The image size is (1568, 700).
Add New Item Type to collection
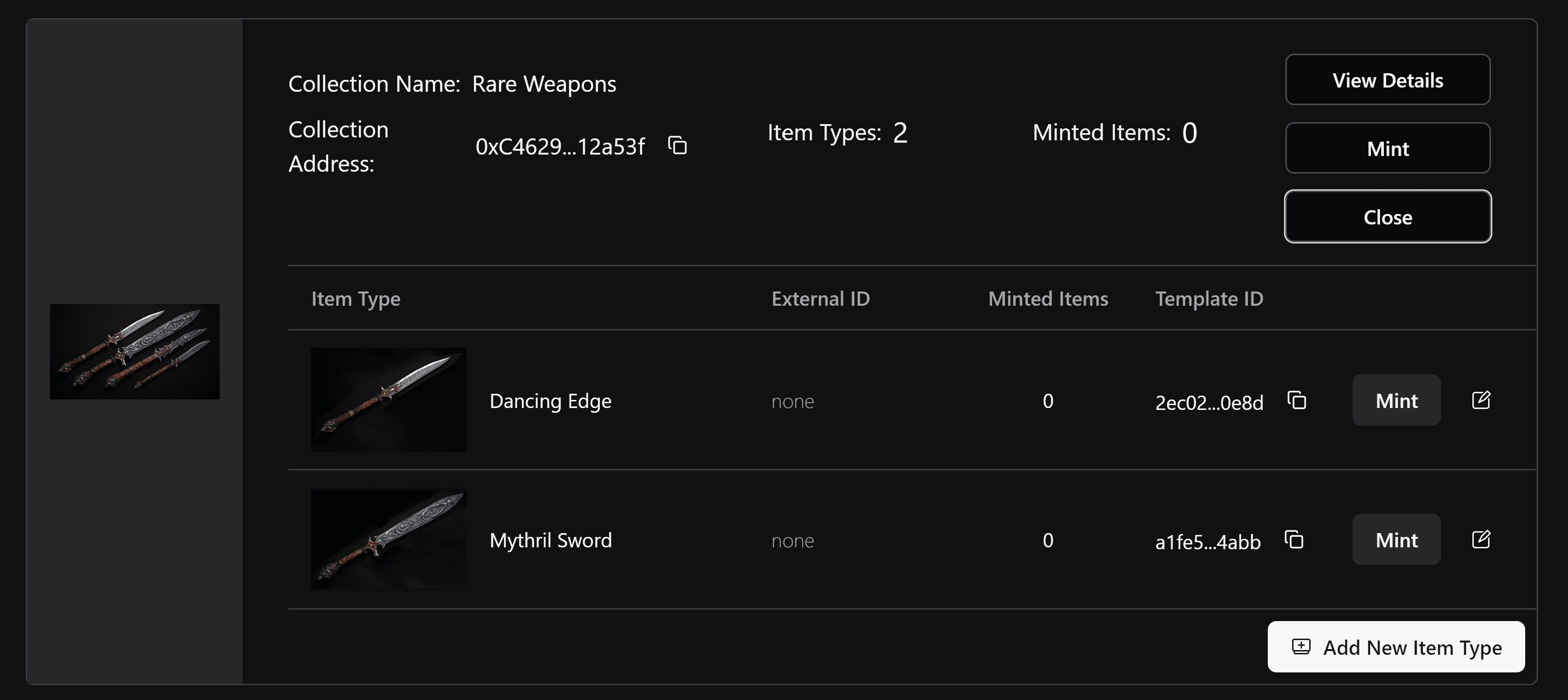point(1396,647)
